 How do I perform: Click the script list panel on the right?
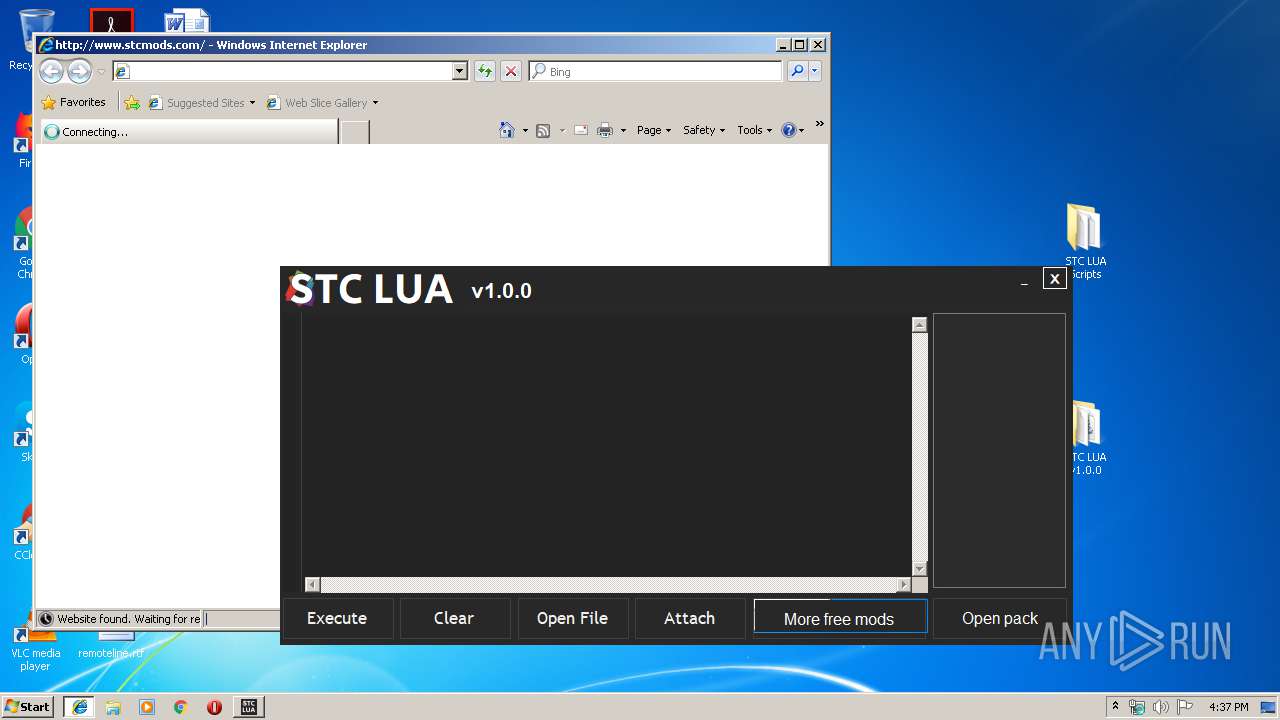pos(999,450)
